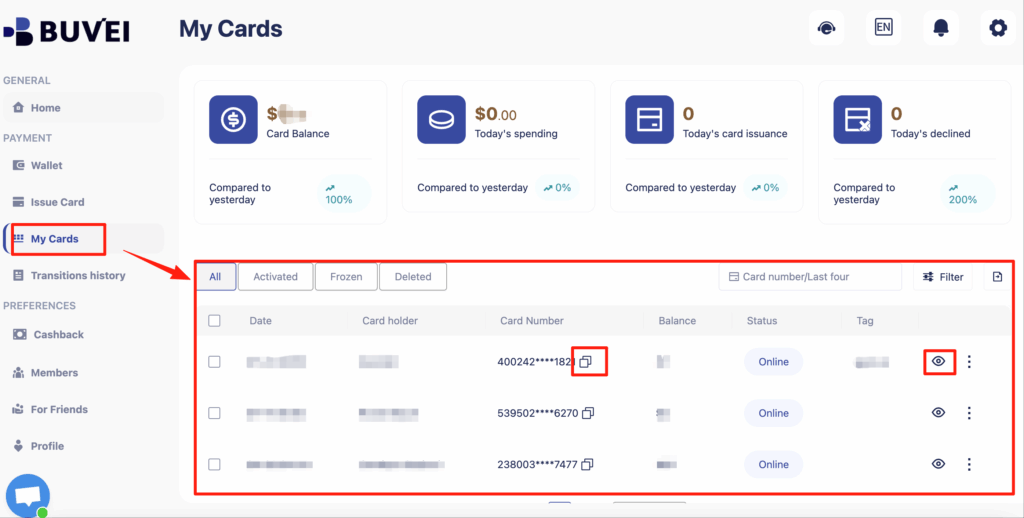
Task: Open the customer support headset icon
Action: (826, 28)
